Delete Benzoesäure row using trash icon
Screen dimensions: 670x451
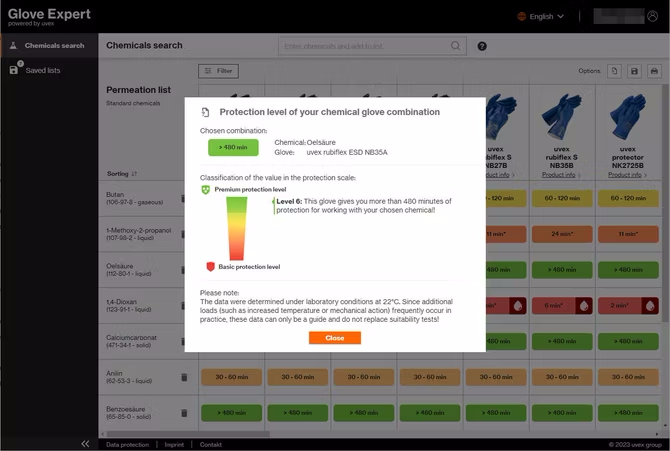pos(184,412)
